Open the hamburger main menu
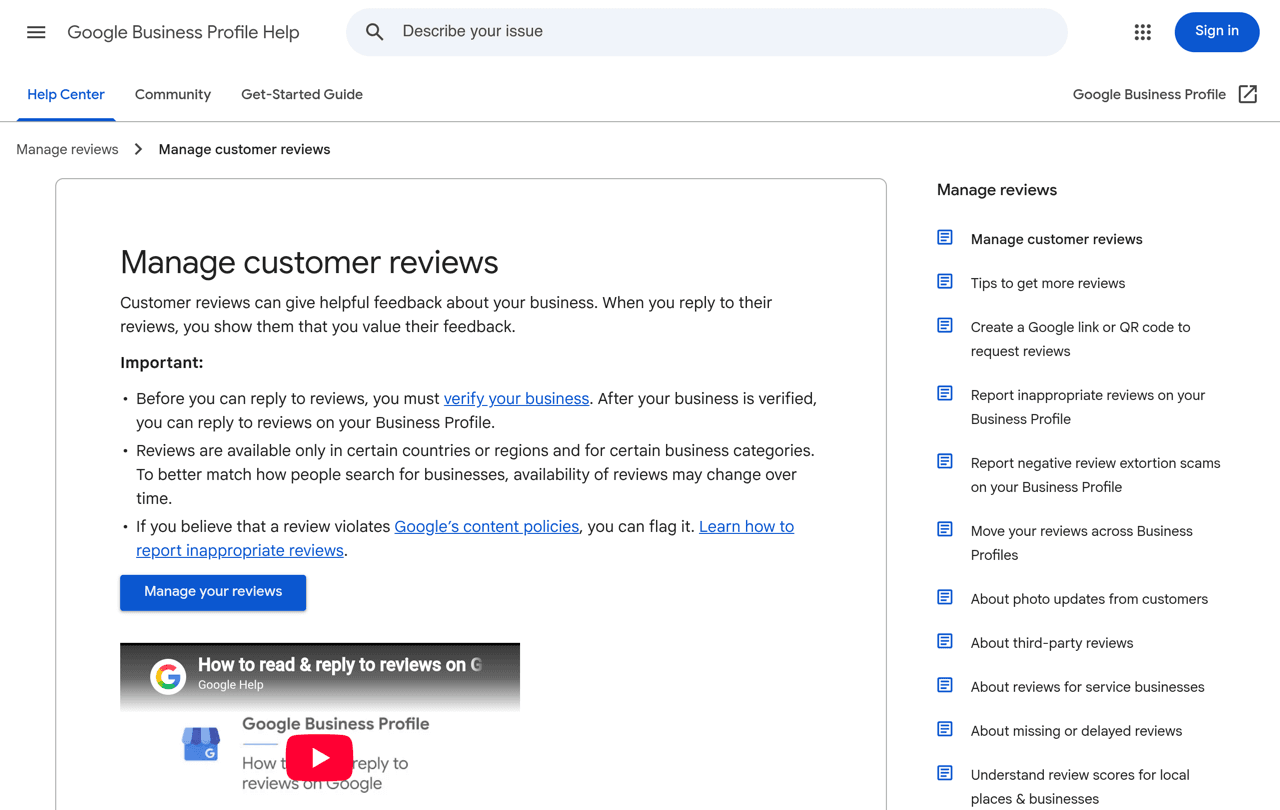The height and width of the screenshot is (810, 1280). pyautogui.click(x=36, y=32)
